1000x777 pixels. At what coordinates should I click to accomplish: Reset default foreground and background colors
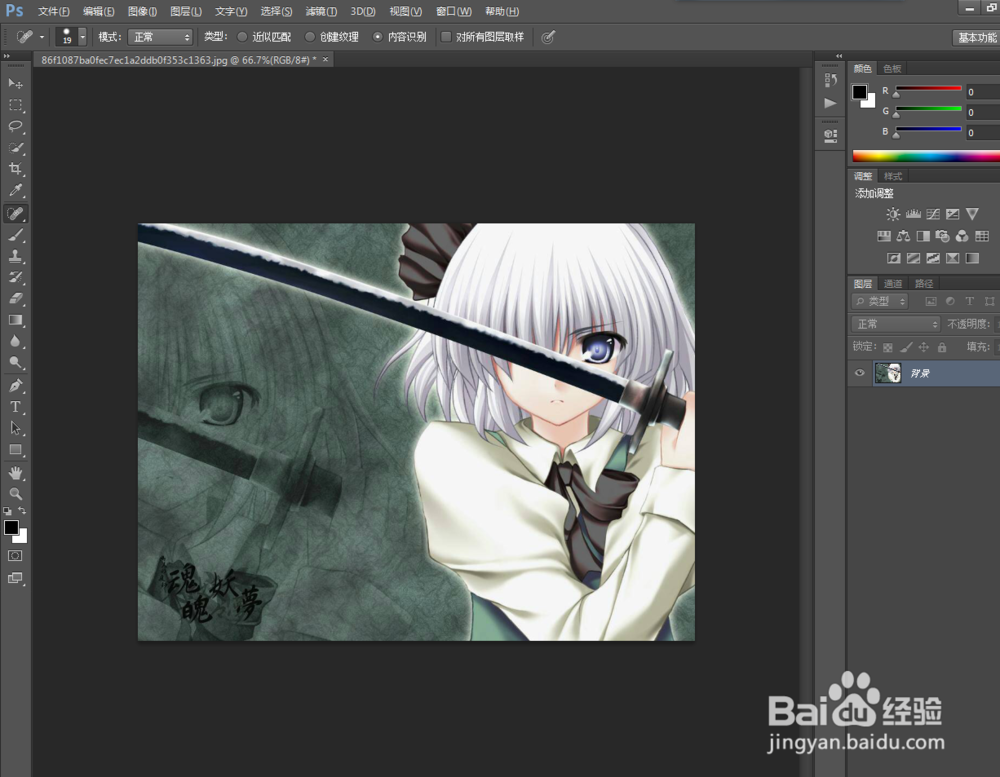coord(7,511)
